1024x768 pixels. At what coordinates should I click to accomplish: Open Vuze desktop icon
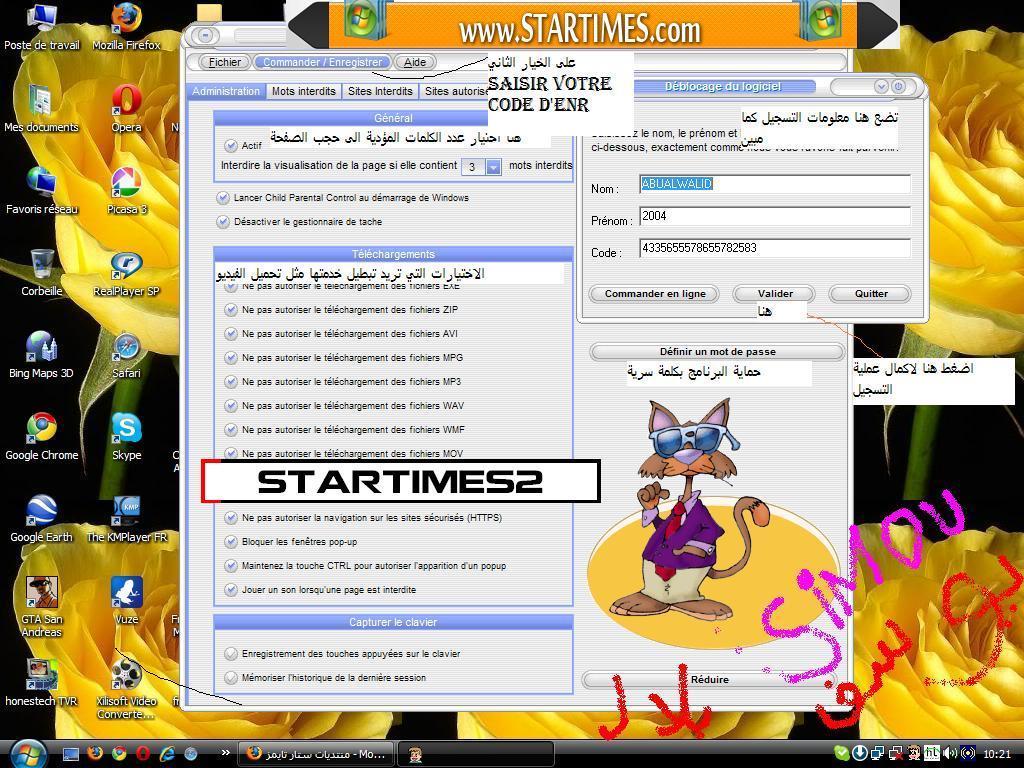(126, 601)
